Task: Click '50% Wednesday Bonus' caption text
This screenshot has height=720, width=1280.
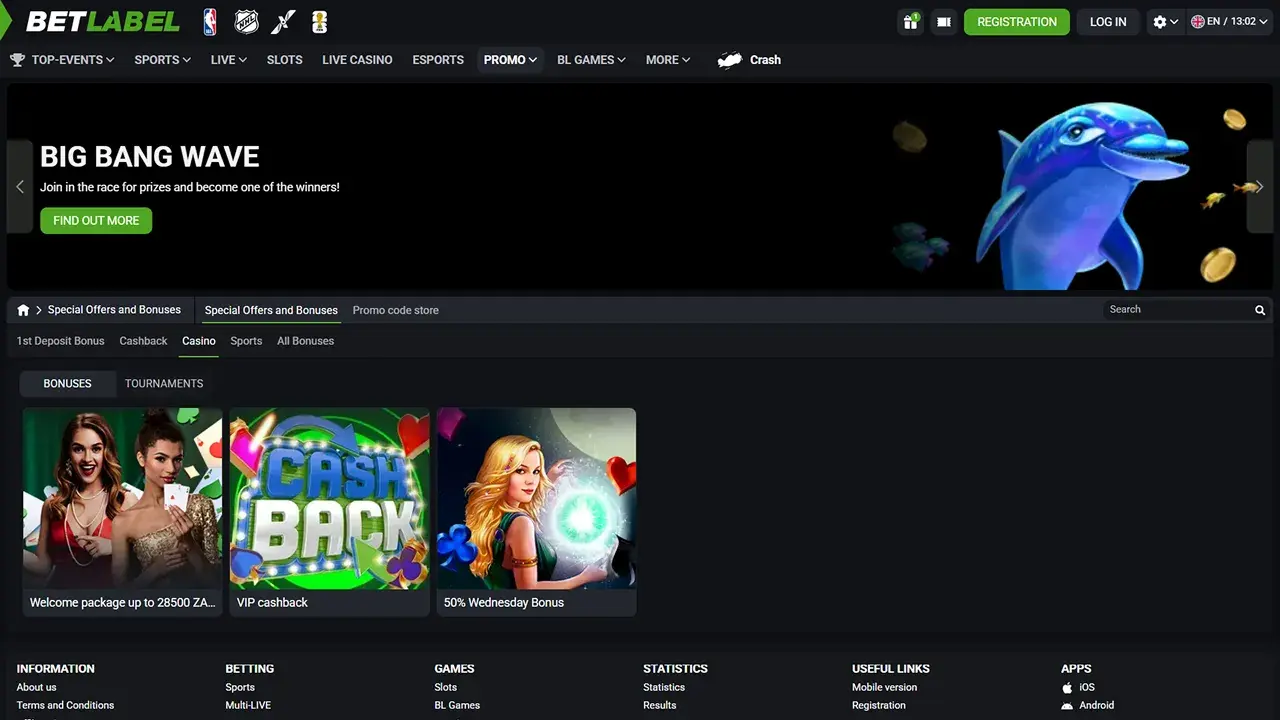Action: pyautogui.click(x=504, y=602)
